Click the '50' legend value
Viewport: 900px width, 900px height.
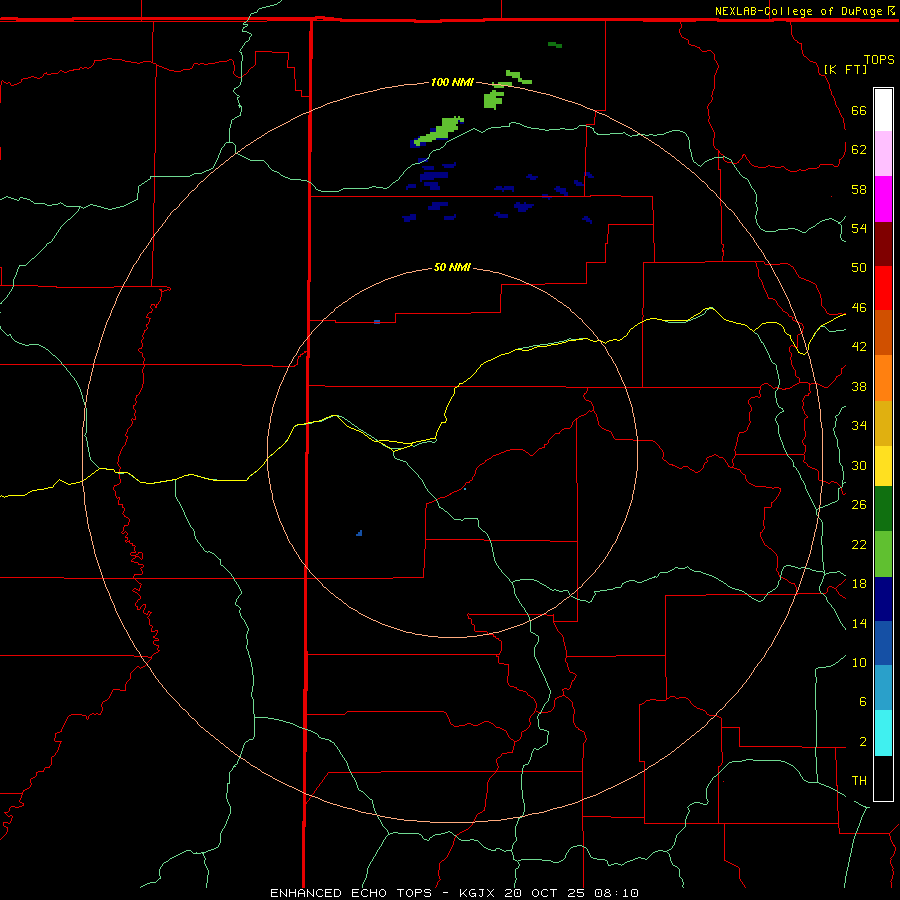click(x=859, y=267)
